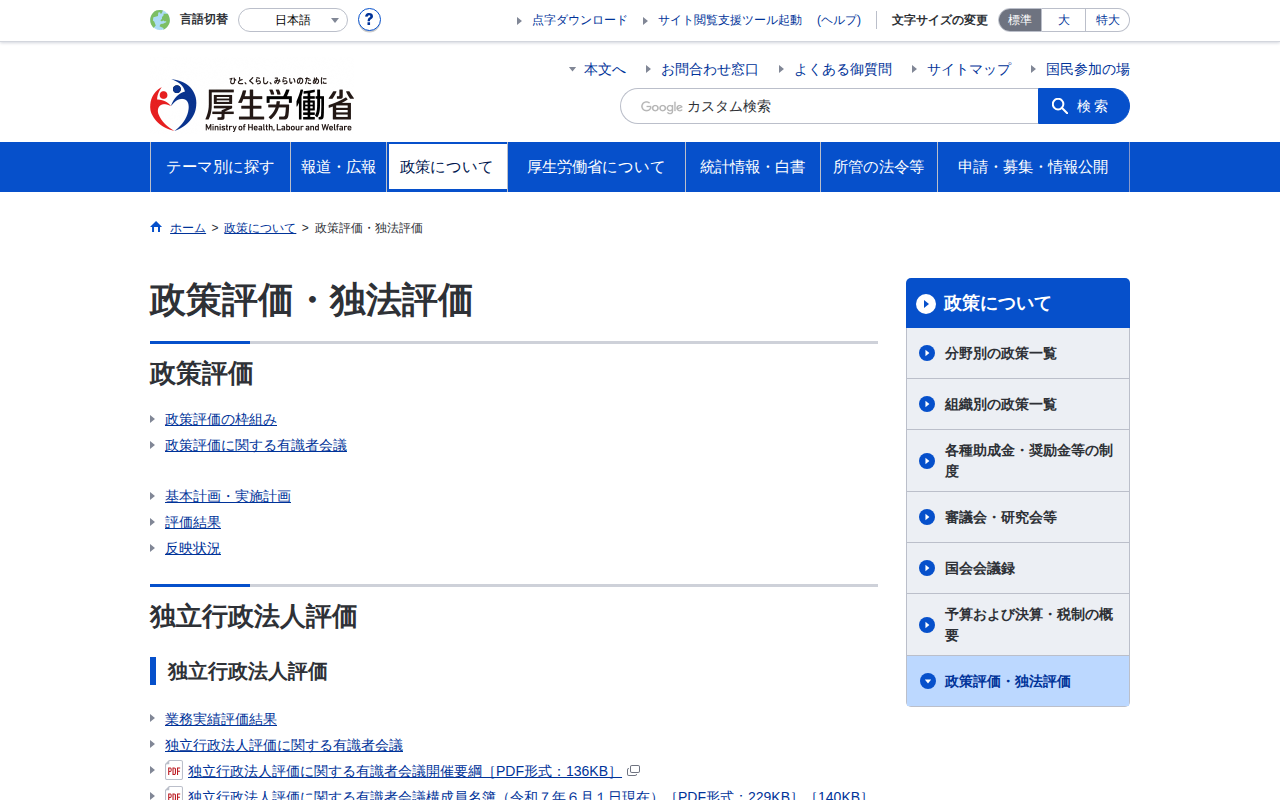
Task: Open 分野別の政策一覧 in the sidebar
Action: click(x=1018, y=353)
